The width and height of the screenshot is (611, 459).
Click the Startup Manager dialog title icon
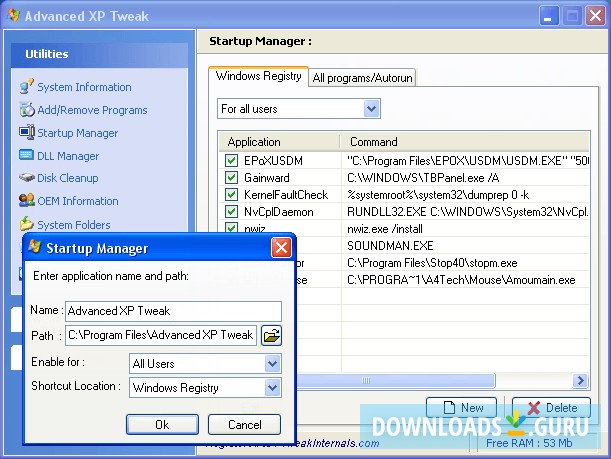35,247
